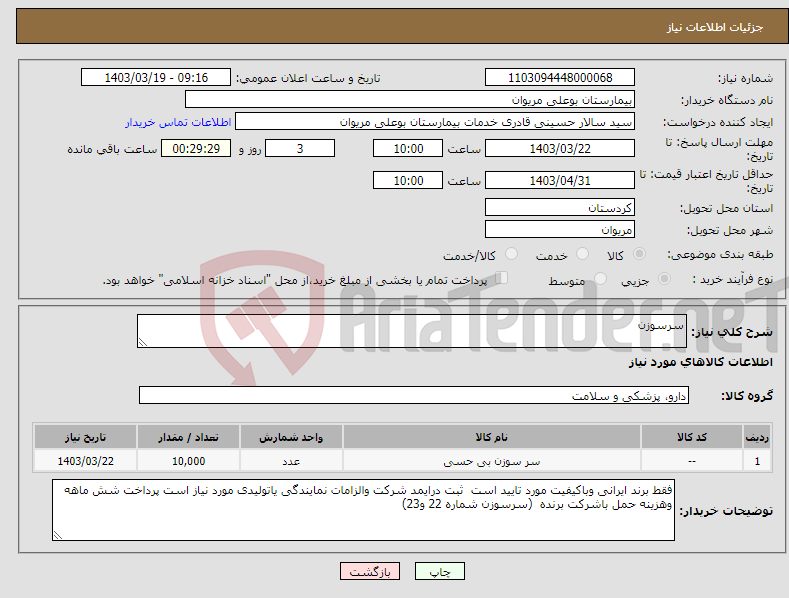Click the شماره نیاز field 1103094448000068
The image size is (789, 598).
point(560,78)
